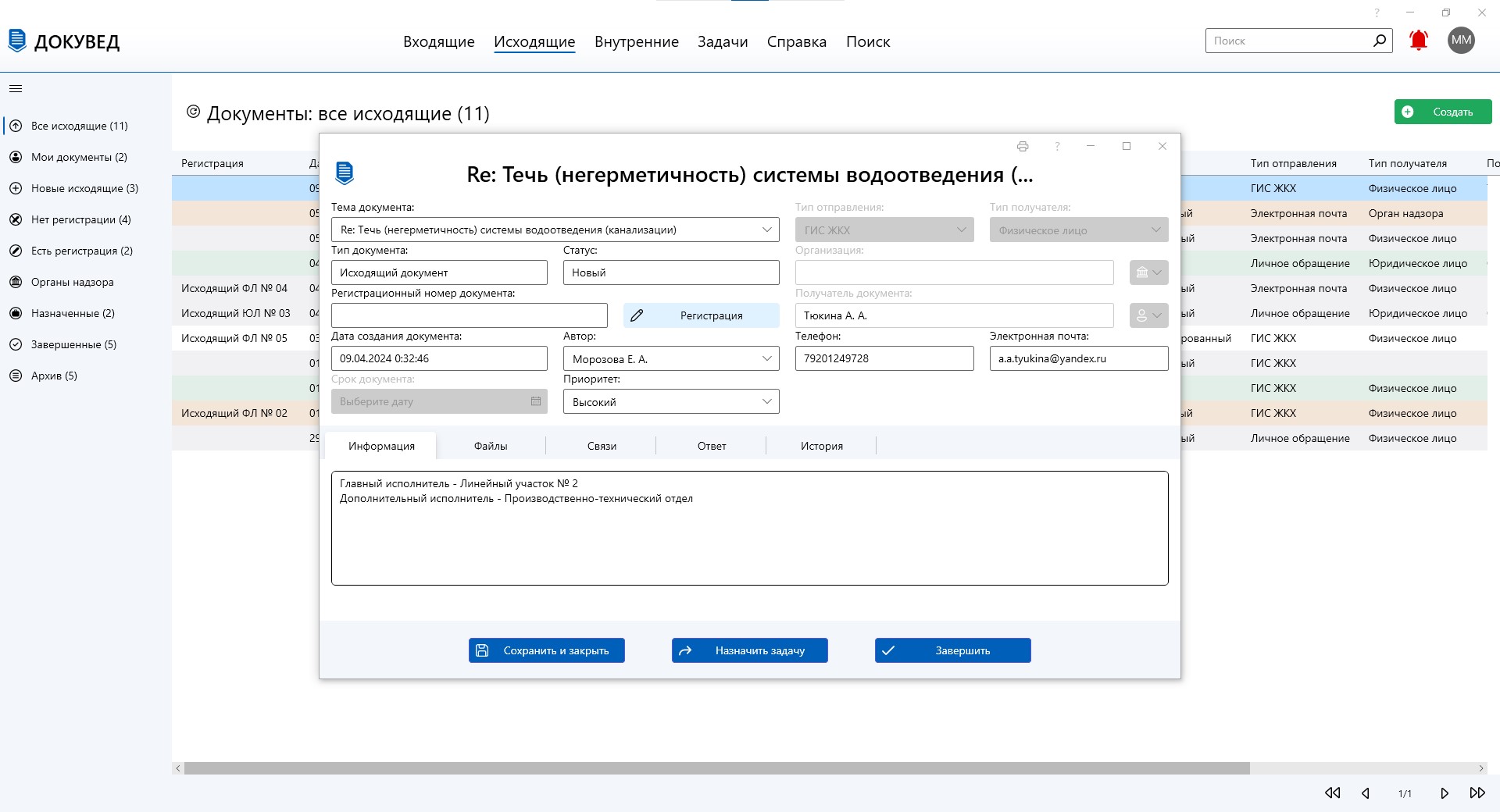1500x812 pixels.
Task: Click the recipient person picker icon
Action: pyautogui.click(x=1148, y=315)
